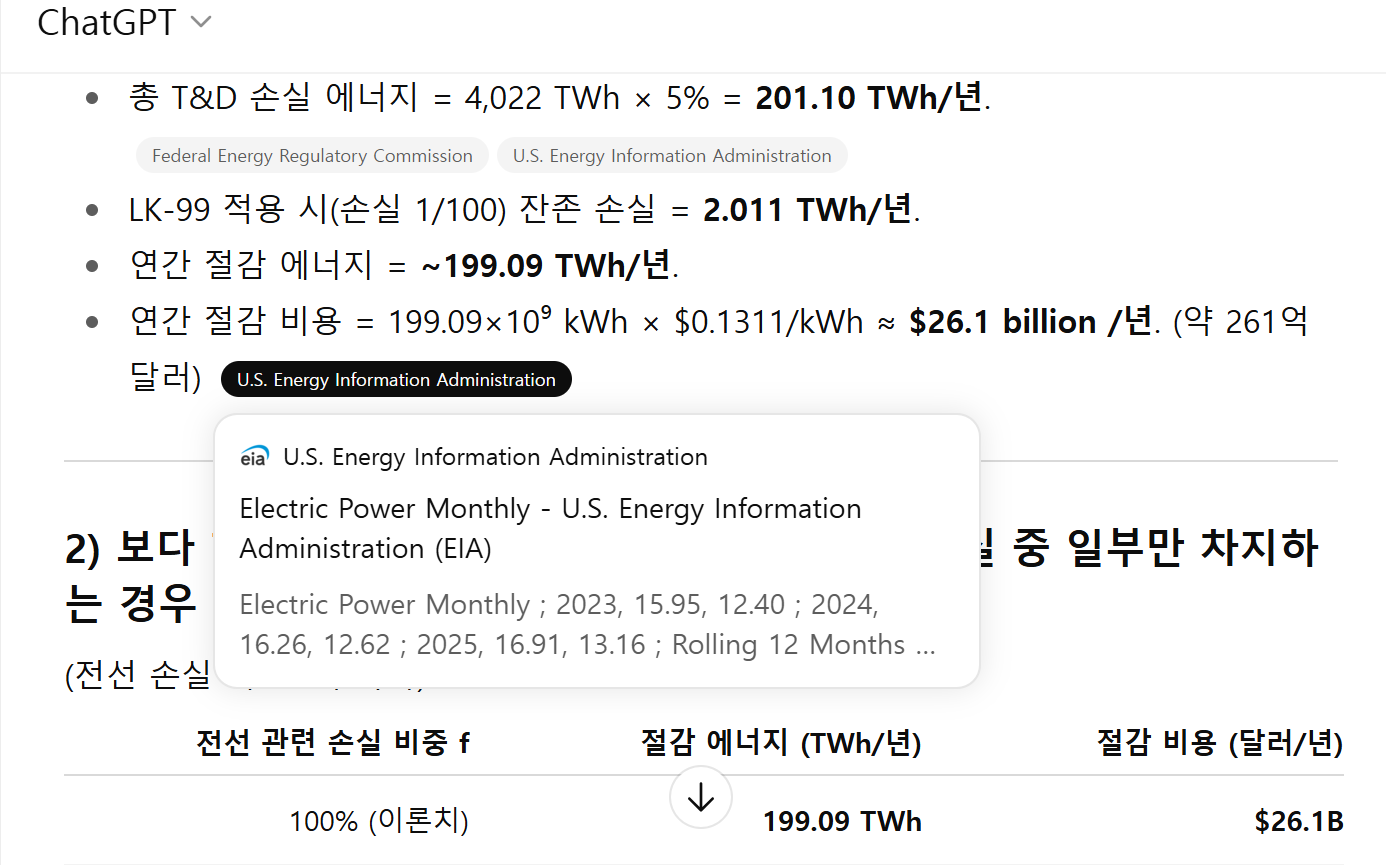The width and height of the screenshot is (1386, 865).
Task: Click the 절감 비용 (달러/년) column header
Action: click(x=1219, y=743)
